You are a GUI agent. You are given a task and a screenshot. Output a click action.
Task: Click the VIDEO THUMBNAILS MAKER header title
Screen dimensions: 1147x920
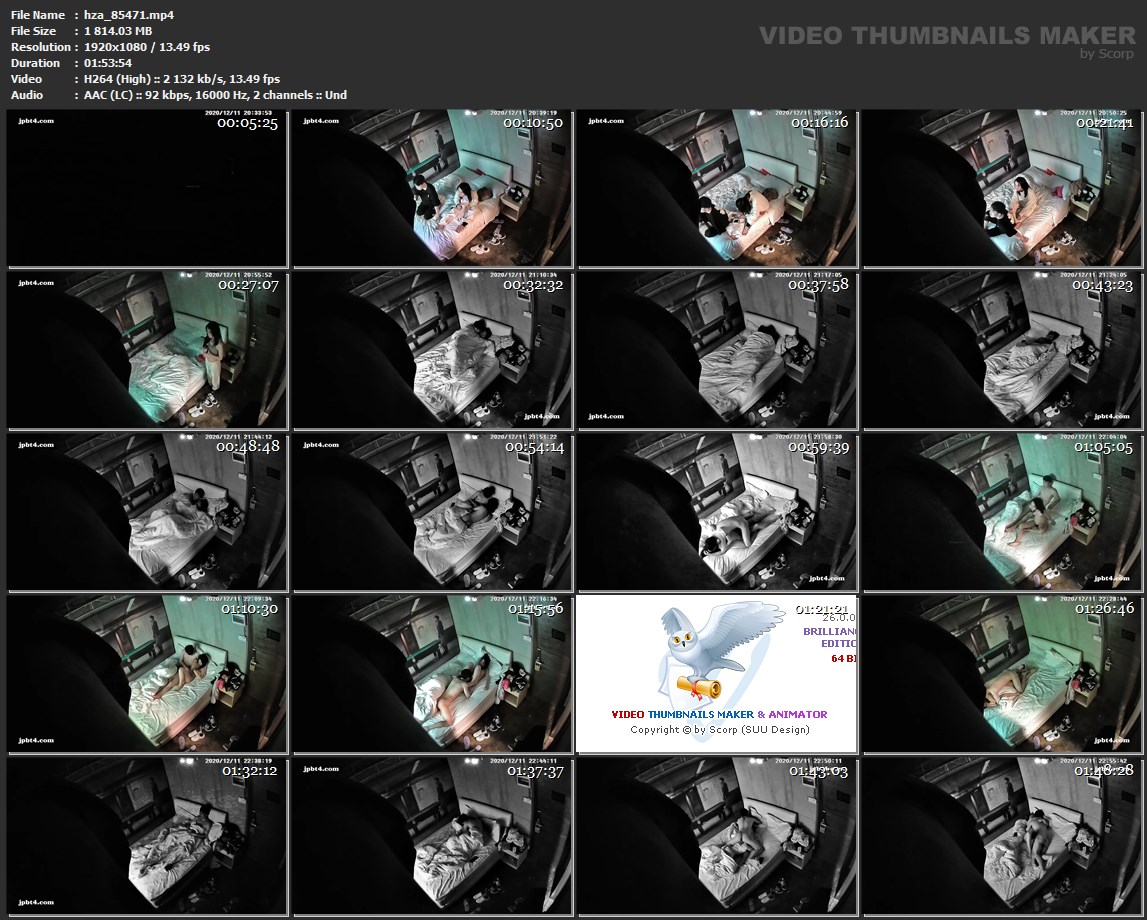click(947, 35)
